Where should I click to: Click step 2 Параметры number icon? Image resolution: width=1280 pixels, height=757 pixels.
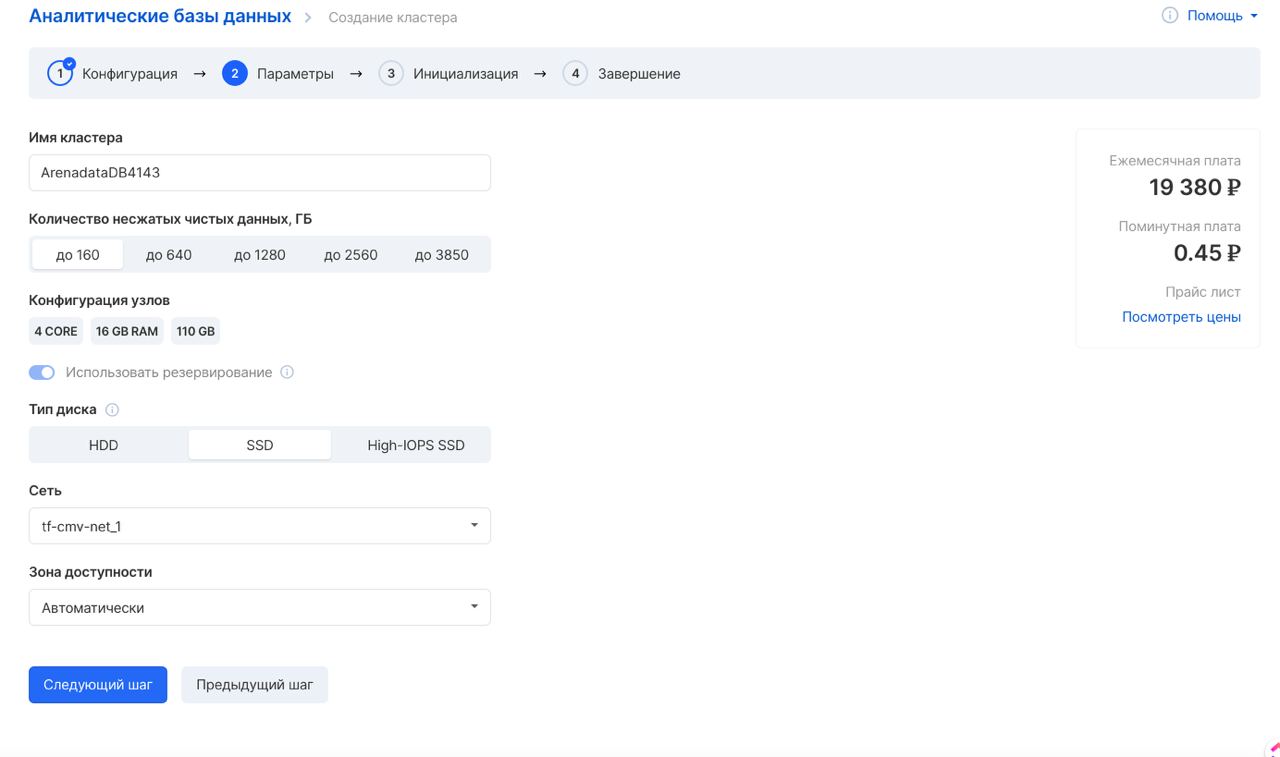(235, 74)
